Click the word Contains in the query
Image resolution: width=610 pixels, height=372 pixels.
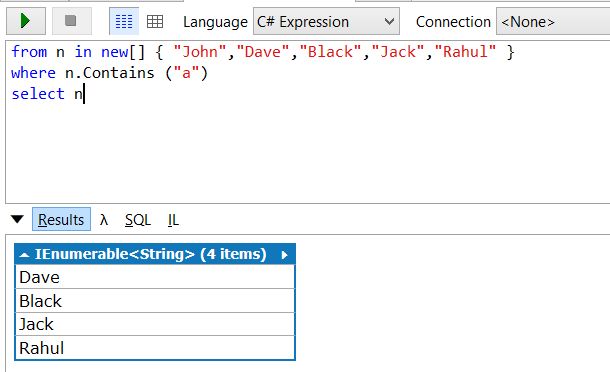pyautogui.click(x=119, y=73)
